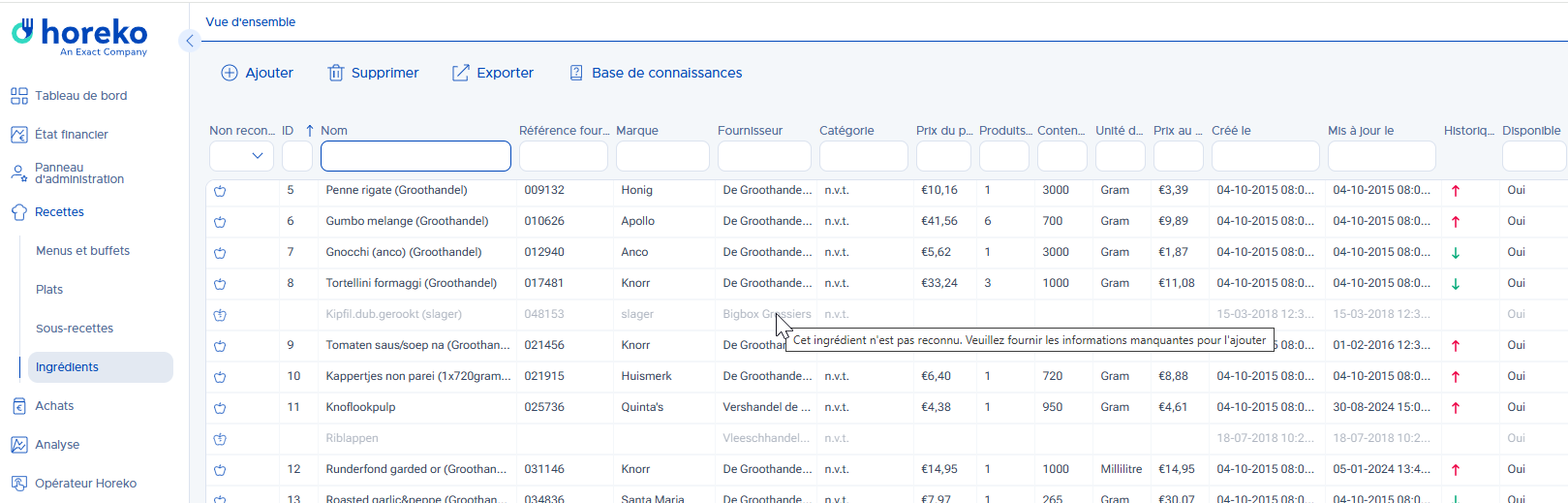Click ingredient icon for Knoflookpulp row

[x=220, y=408]
